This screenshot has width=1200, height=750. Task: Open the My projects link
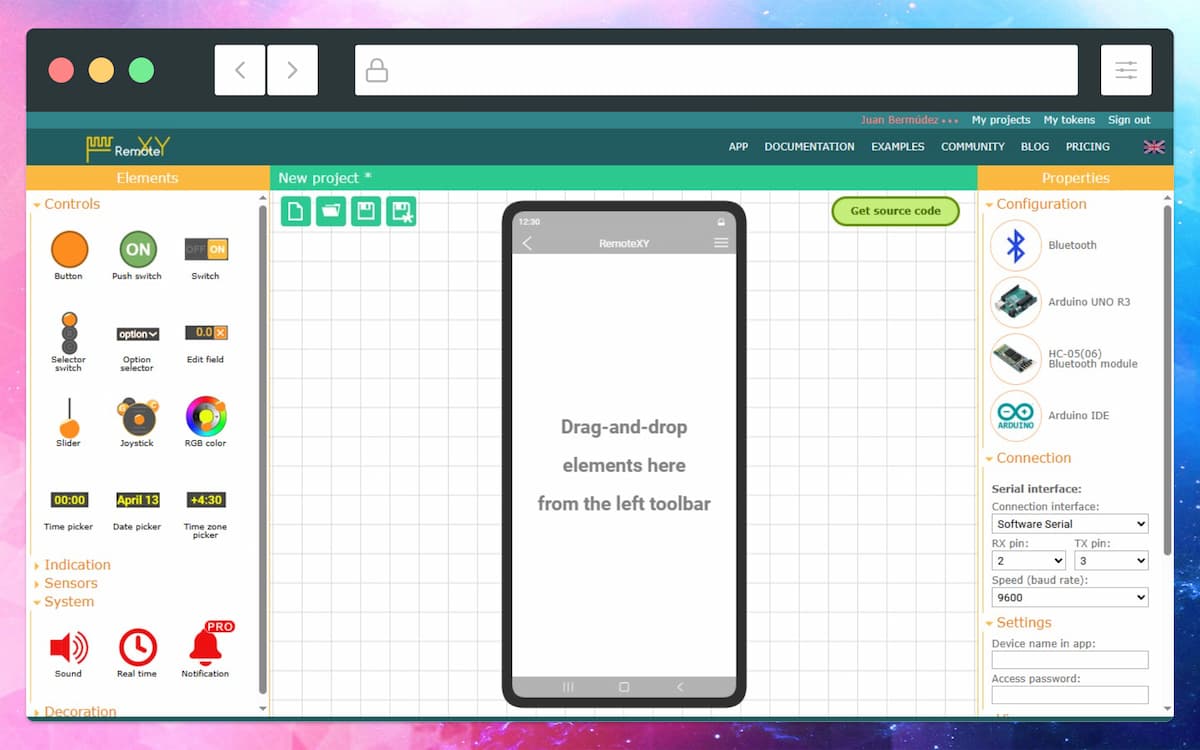(1001, 120)
